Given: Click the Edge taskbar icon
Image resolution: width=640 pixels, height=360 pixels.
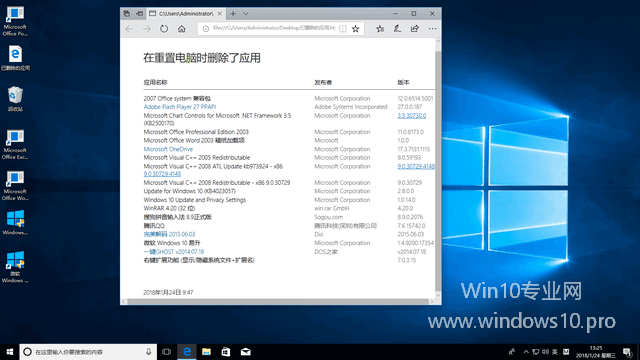Looking at the screenshot, I should [187, 351].
